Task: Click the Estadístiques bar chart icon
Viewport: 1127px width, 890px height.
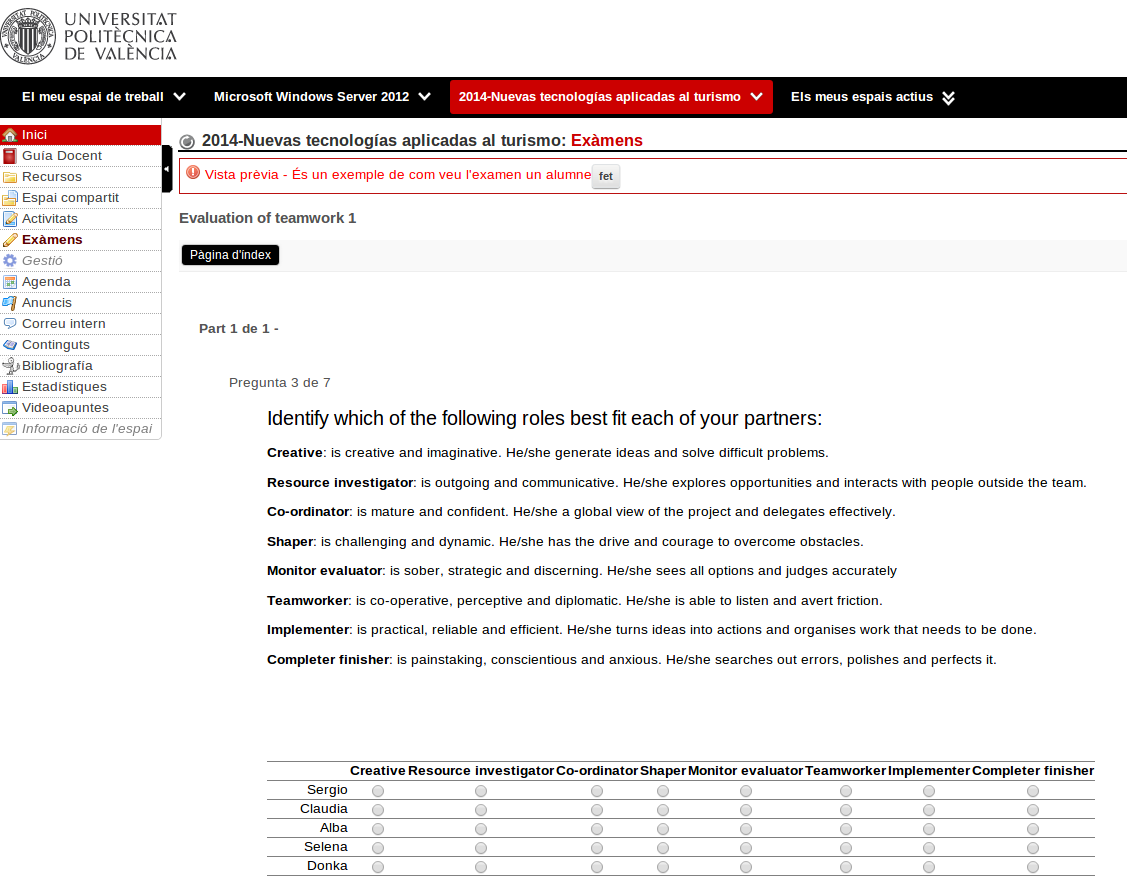Action: click(x=10, y=387)
